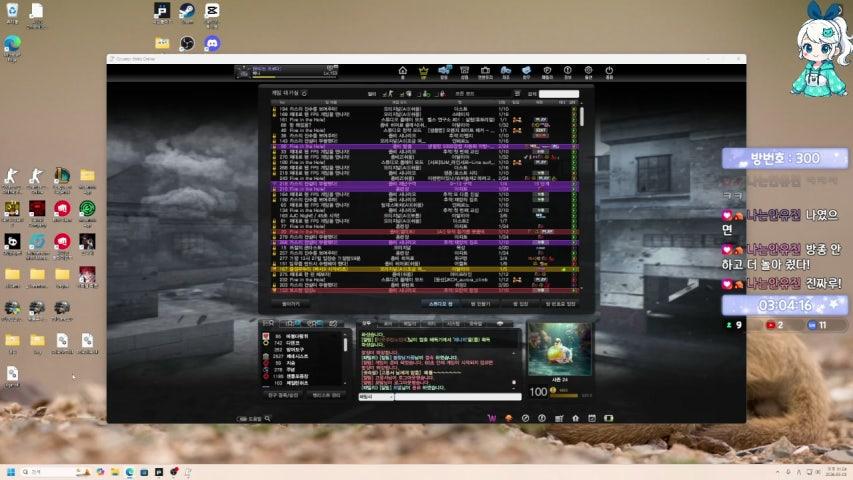Switch to the second chat tab
The width and height of the screenshot is (853, 480).
coord(387,324)
